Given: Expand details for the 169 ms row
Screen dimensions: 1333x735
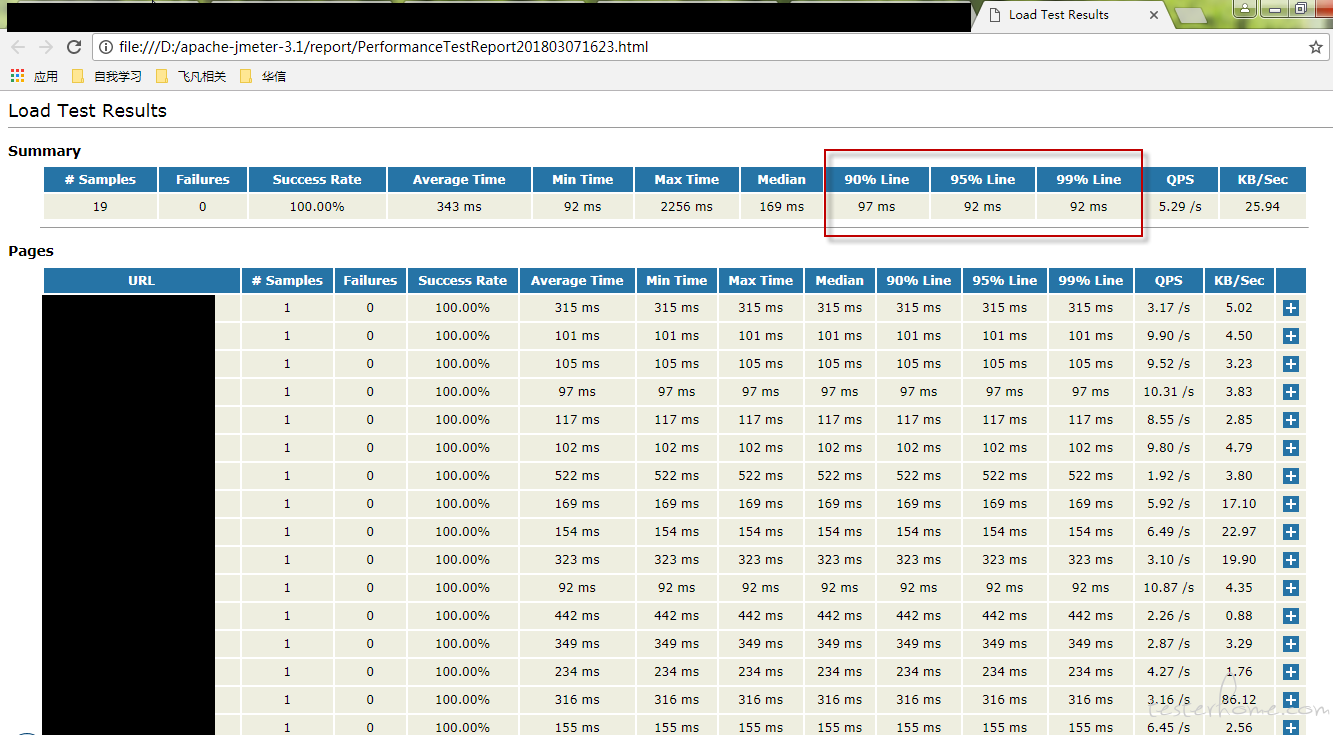Looking at the screenshot, I should pos(1290,504).
